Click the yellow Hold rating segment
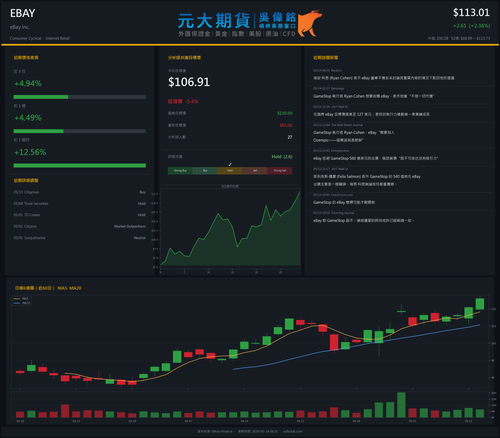 tap(230, 171)
